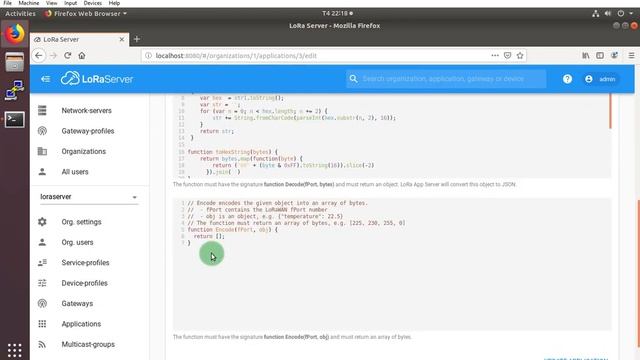Open Applications page

pos(81,324)
